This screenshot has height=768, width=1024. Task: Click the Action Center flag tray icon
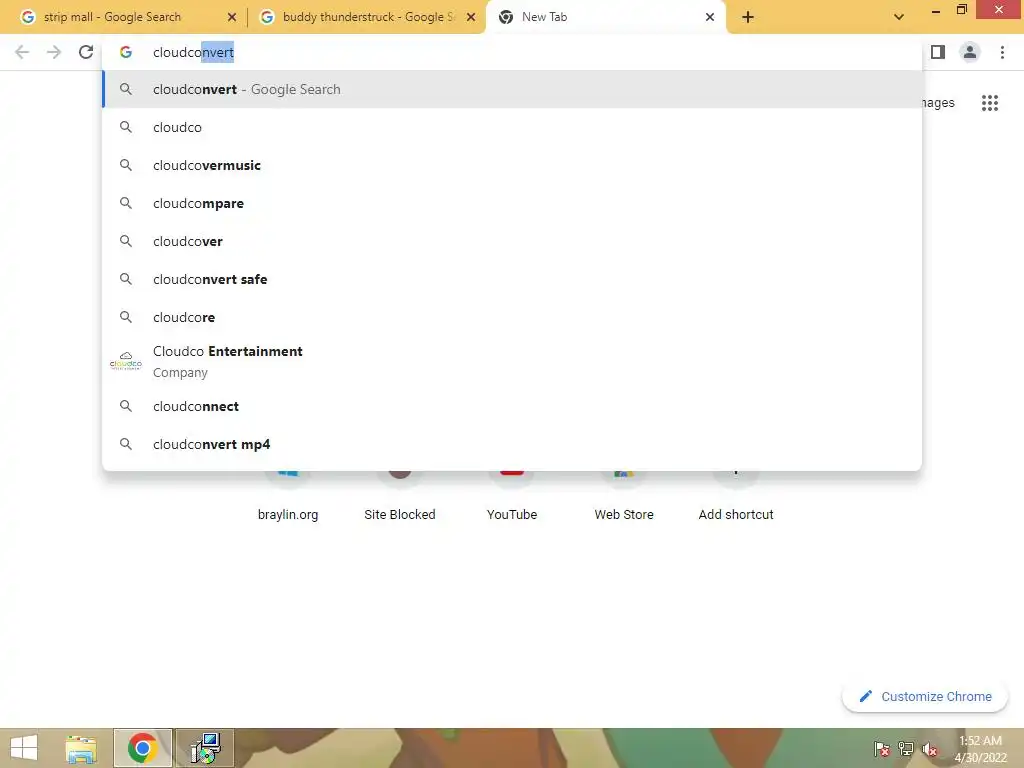click(x=882, y=748)
